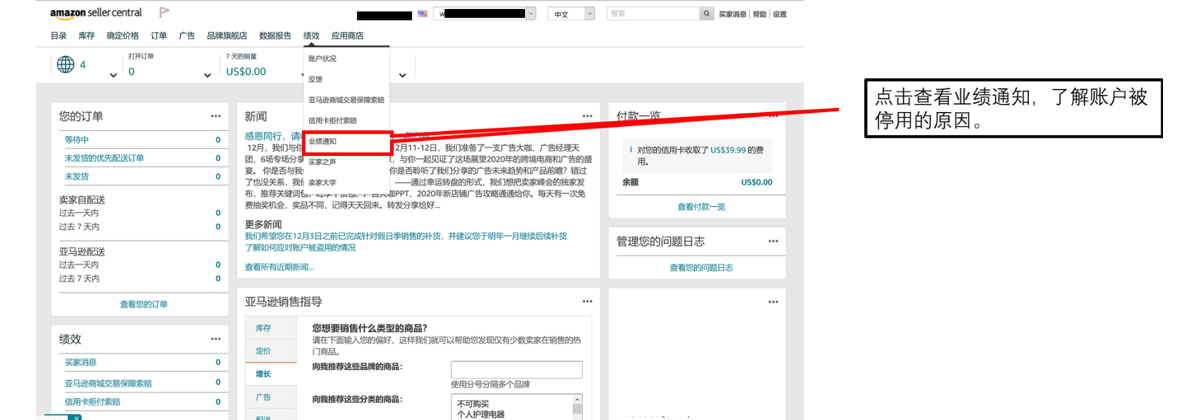
Task: Switch to the 定价 coaching tab
Action: click(271, 351)
